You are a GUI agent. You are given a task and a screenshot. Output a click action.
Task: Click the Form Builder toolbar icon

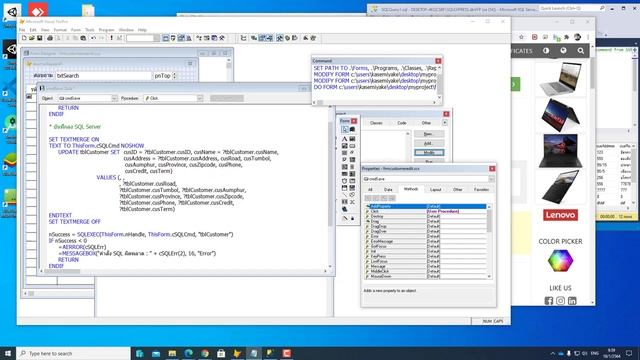305,38
